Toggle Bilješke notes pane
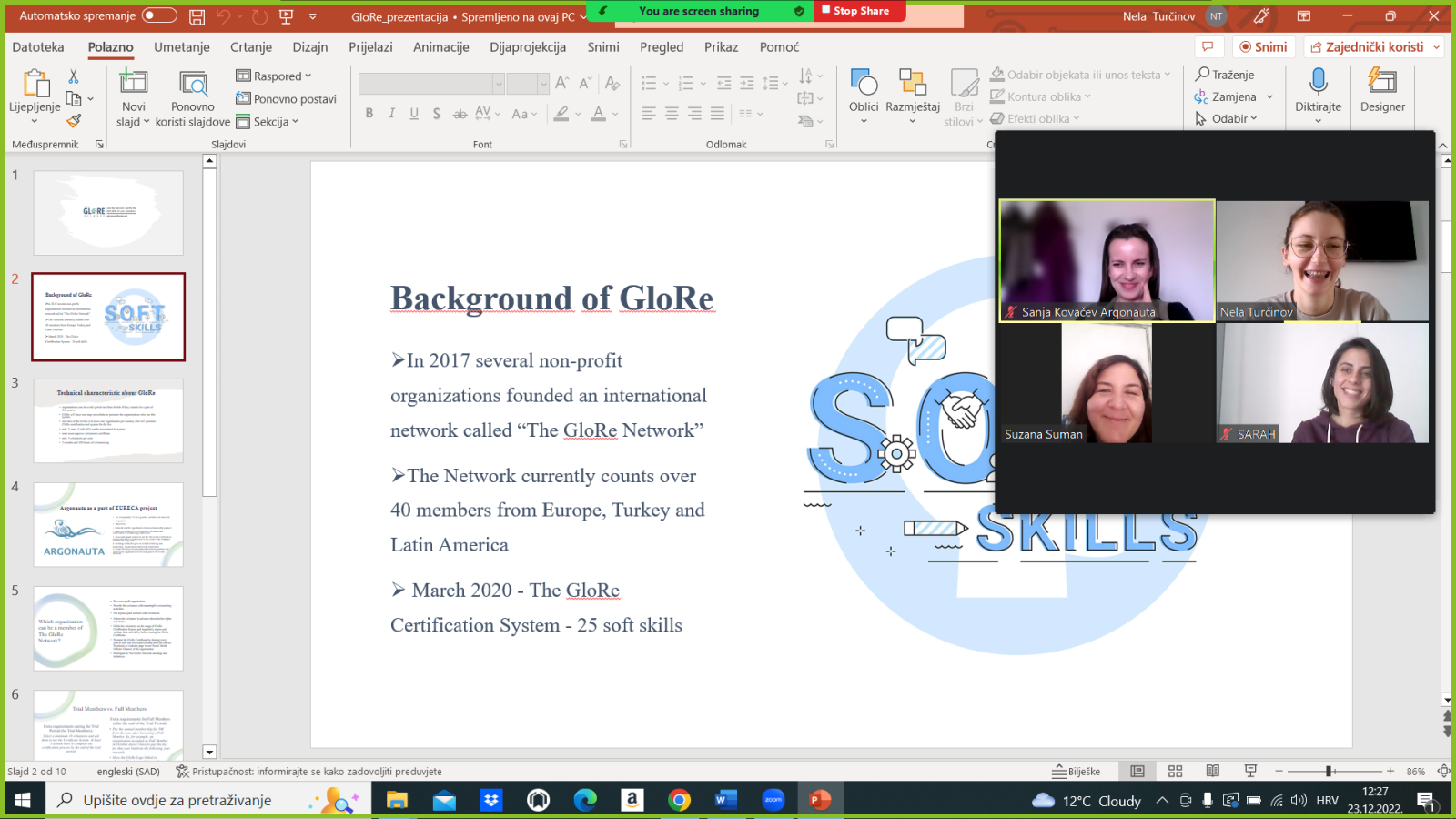 [1076, 771]
